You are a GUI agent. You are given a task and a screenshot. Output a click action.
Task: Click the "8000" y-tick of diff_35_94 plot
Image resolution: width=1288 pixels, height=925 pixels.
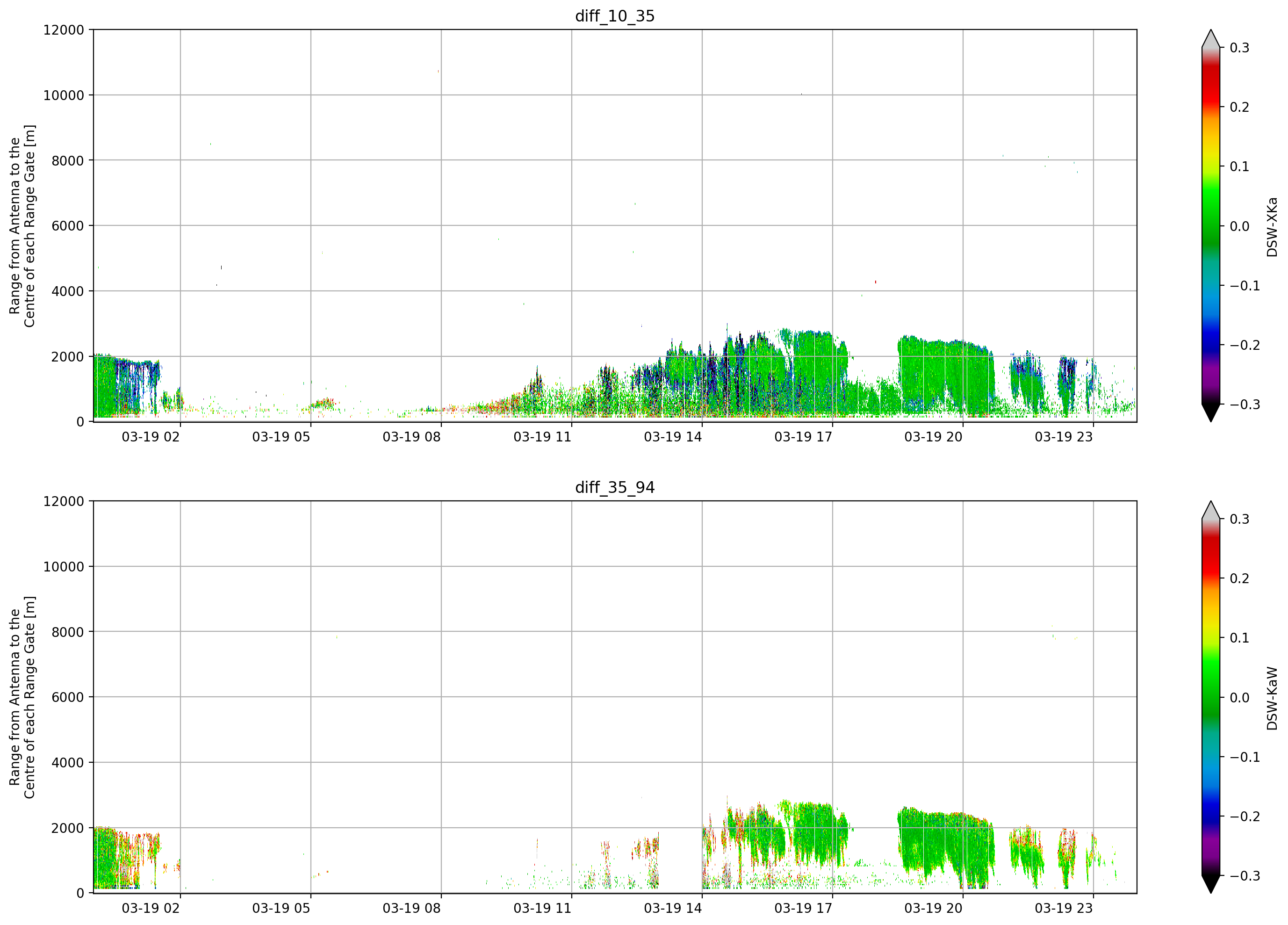click(x=68, y=632)
